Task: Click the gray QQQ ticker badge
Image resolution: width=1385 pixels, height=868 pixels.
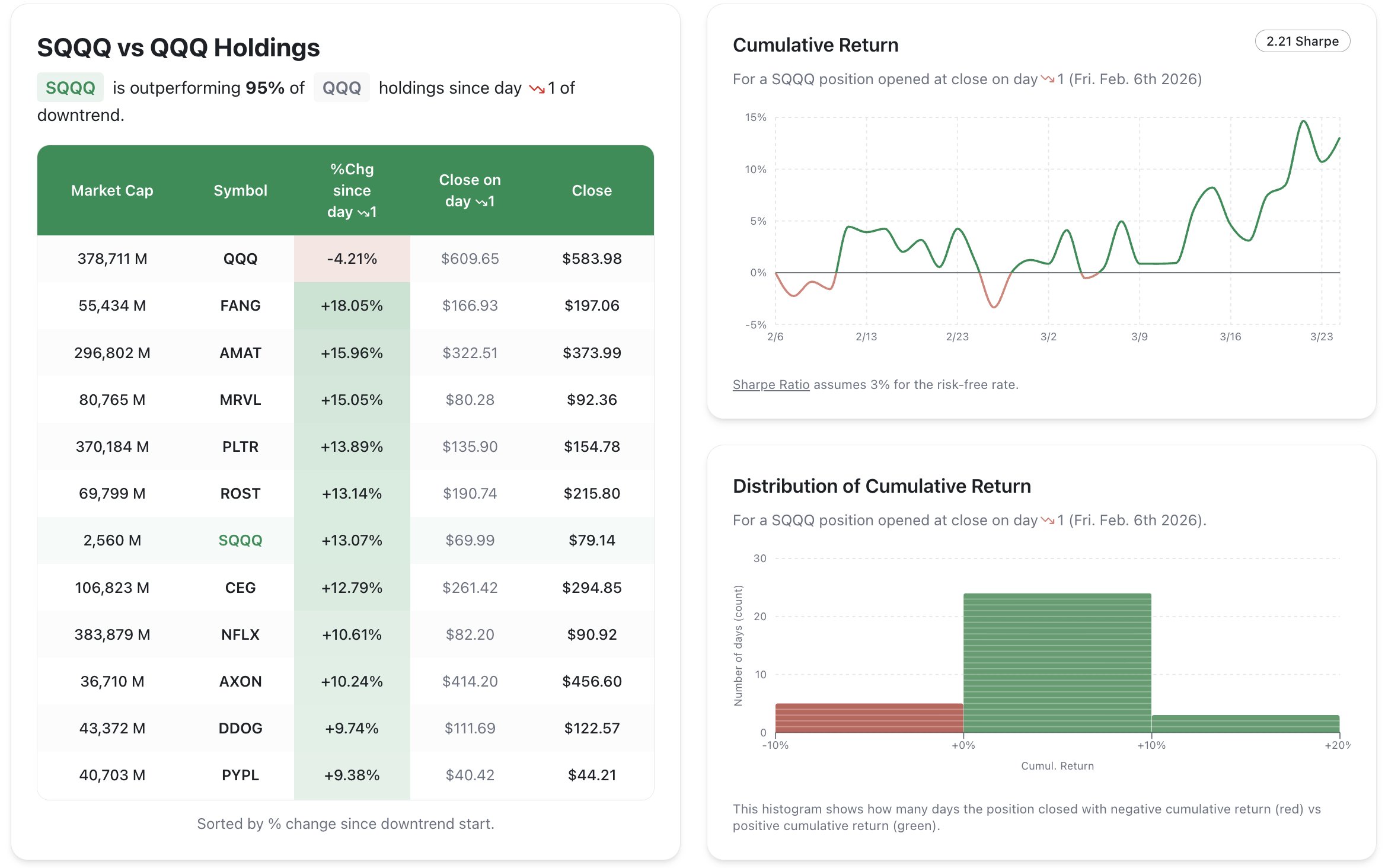Action: coord(342,88)
